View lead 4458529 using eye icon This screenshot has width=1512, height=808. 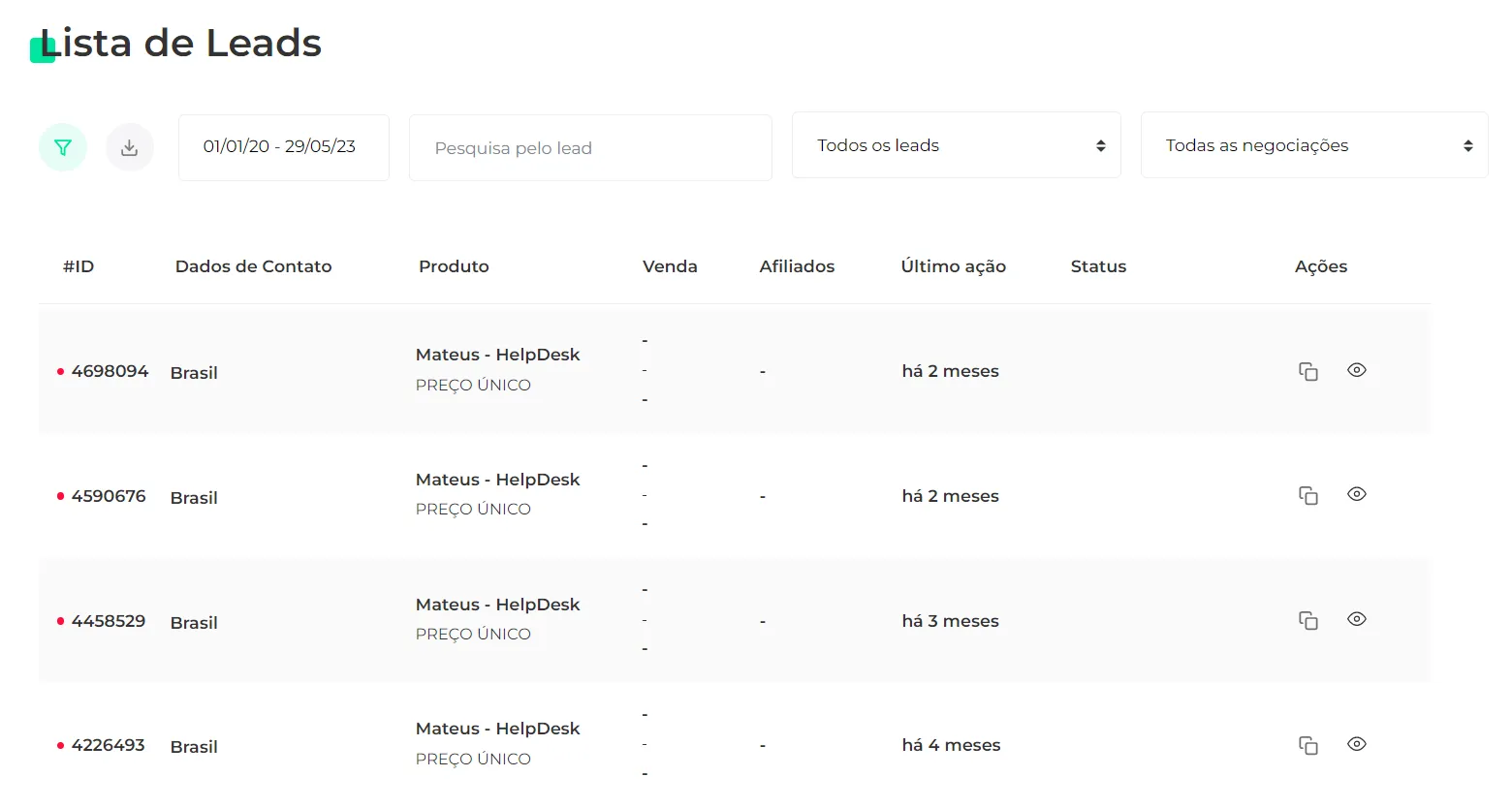pyautogui.click(x=1357, y=619)
